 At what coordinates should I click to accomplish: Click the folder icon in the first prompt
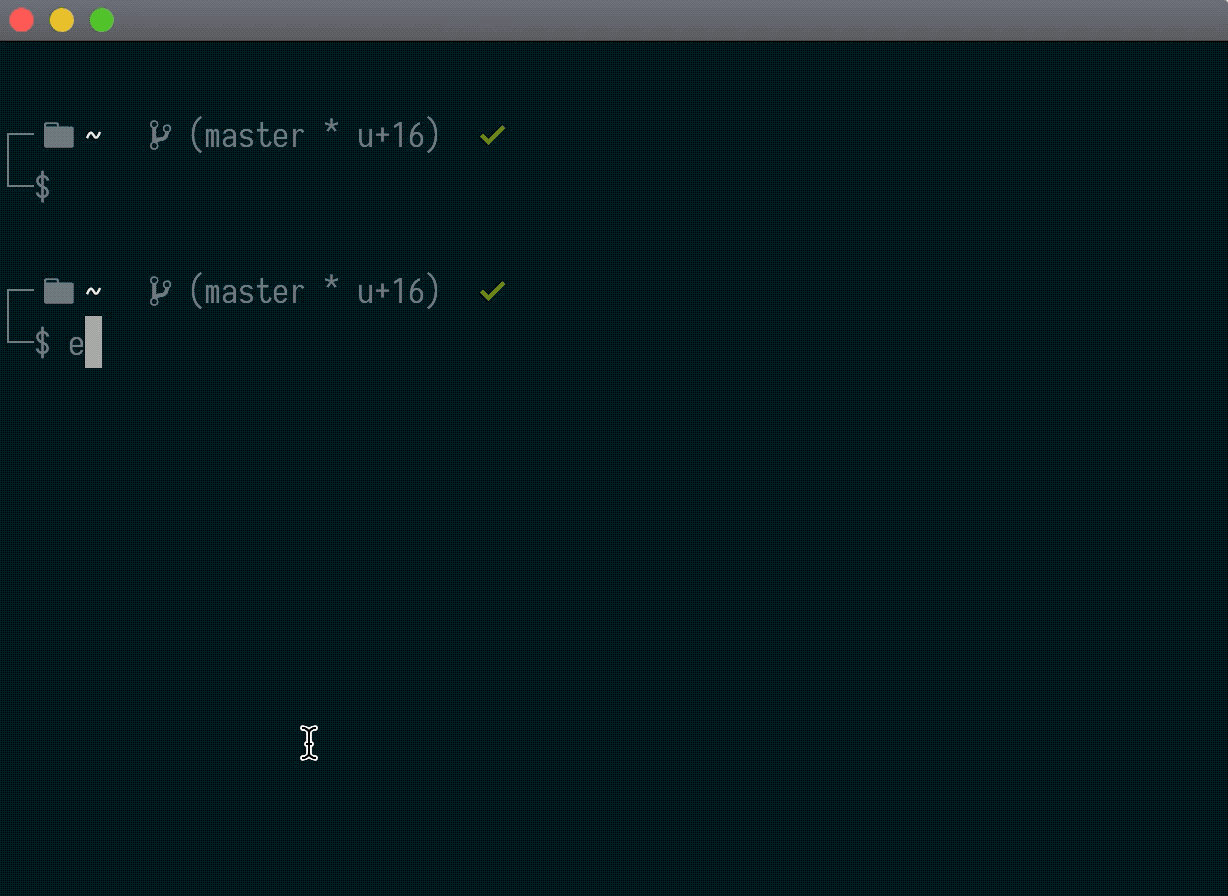[x=57, y=135]
